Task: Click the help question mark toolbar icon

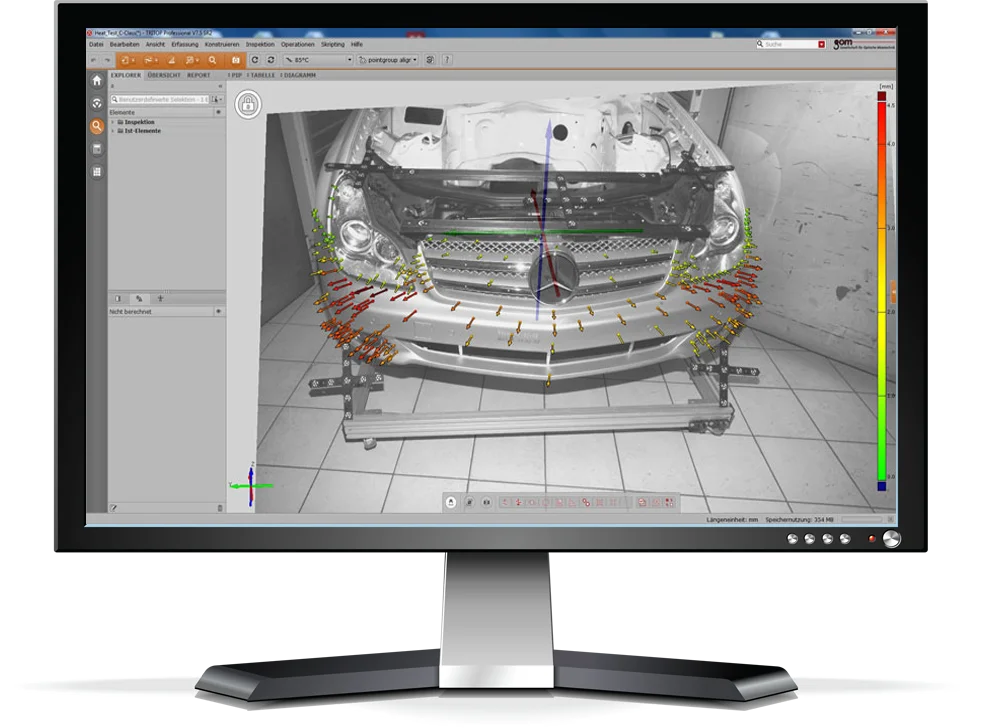Action: (x=446, y=60)
